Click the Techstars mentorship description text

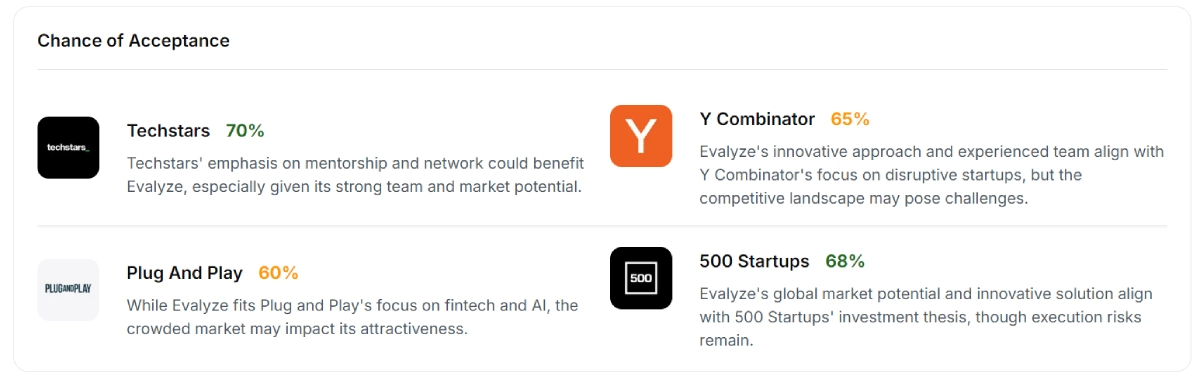355,175
